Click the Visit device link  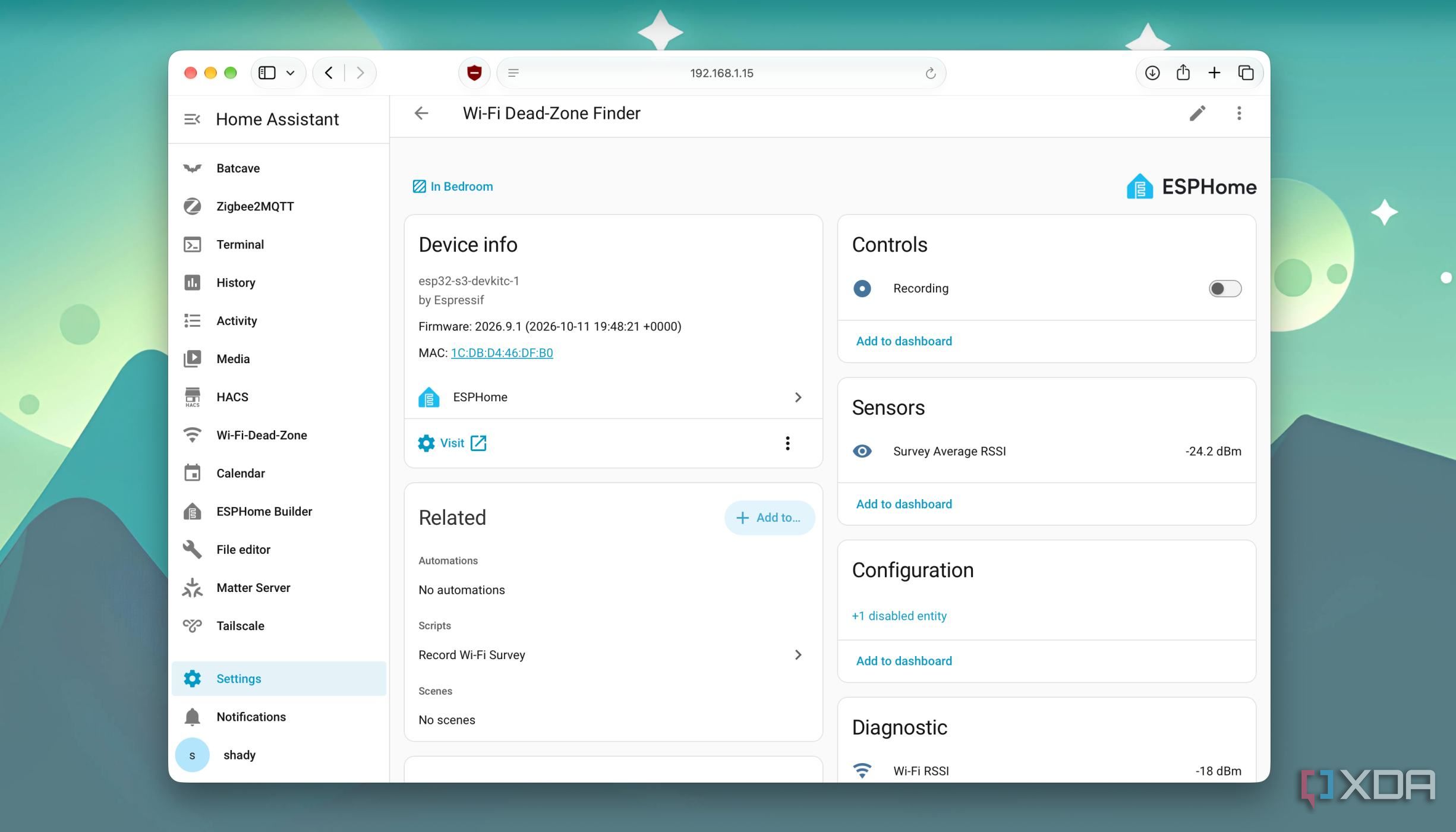click(452, 443)
